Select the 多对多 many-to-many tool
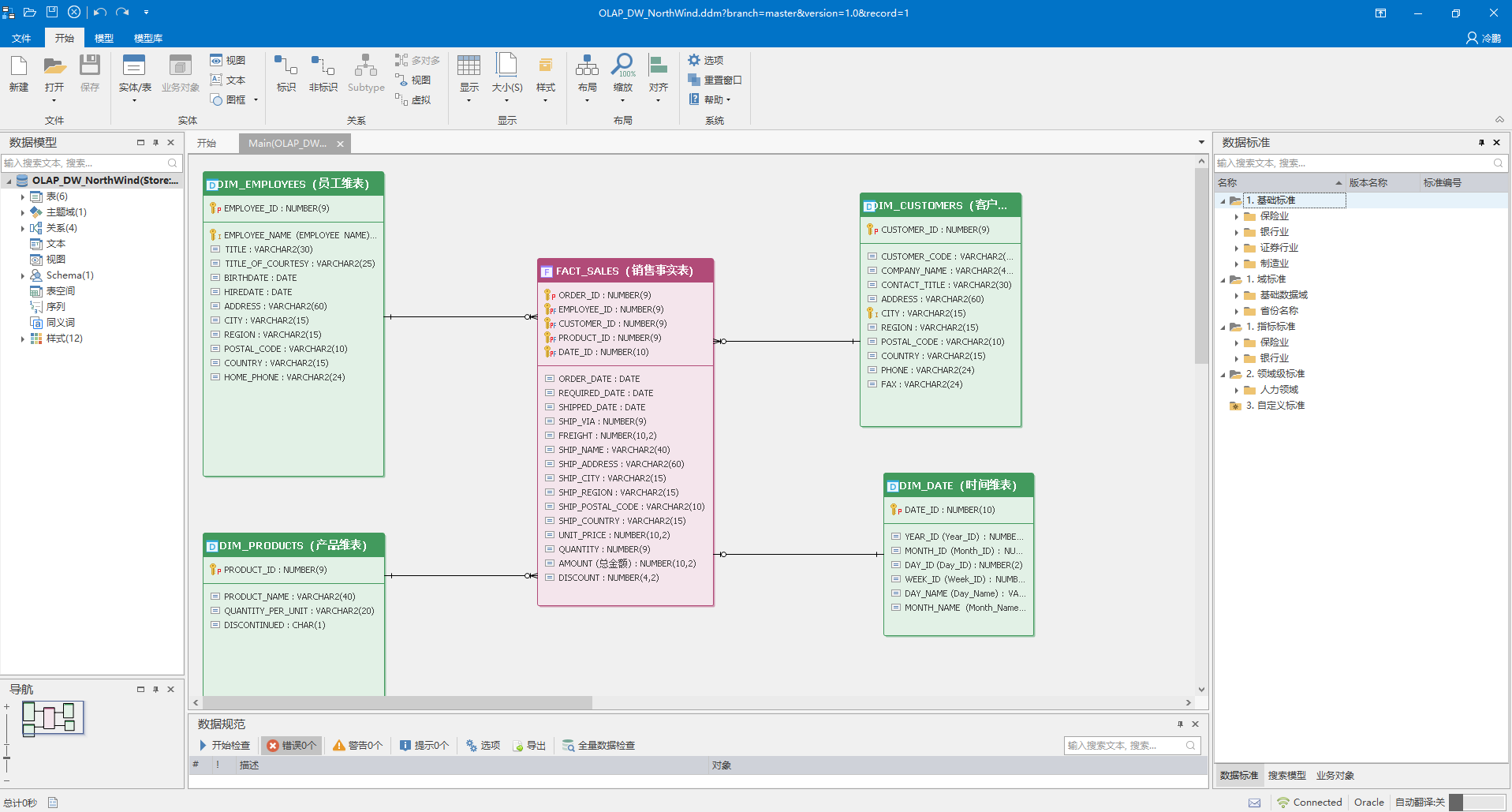 coord(417,60)
